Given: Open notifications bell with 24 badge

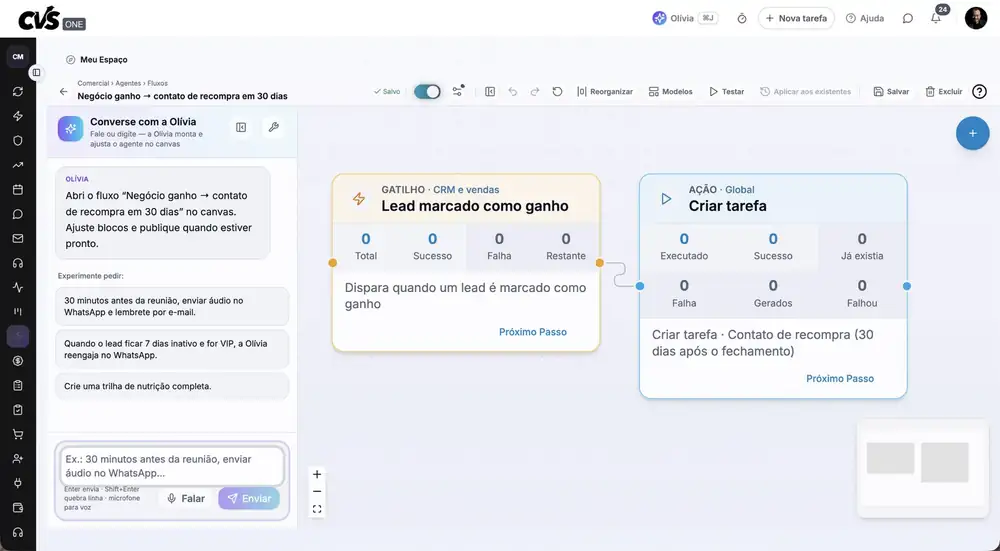Looking at the screenshot, I should tap(936, 17).
